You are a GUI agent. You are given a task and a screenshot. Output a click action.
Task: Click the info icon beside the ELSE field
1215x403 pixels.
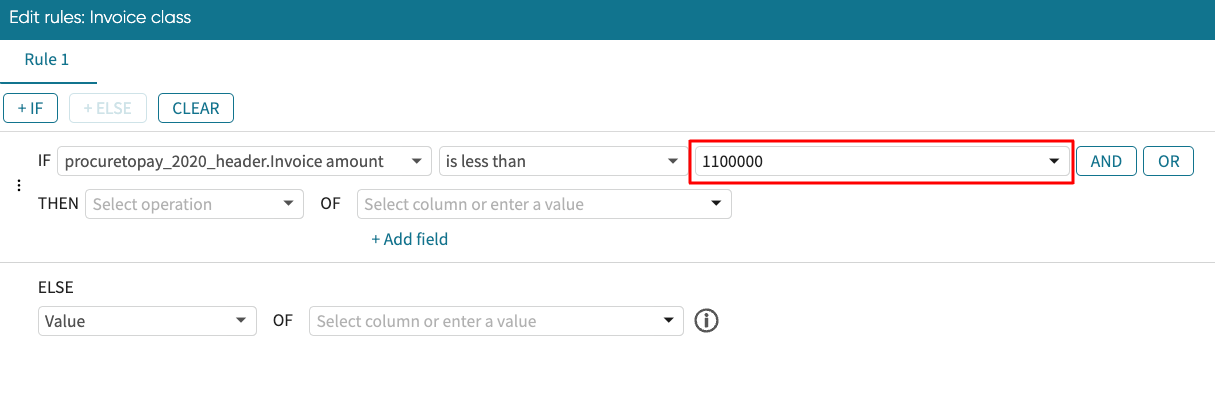click(707, 321)
